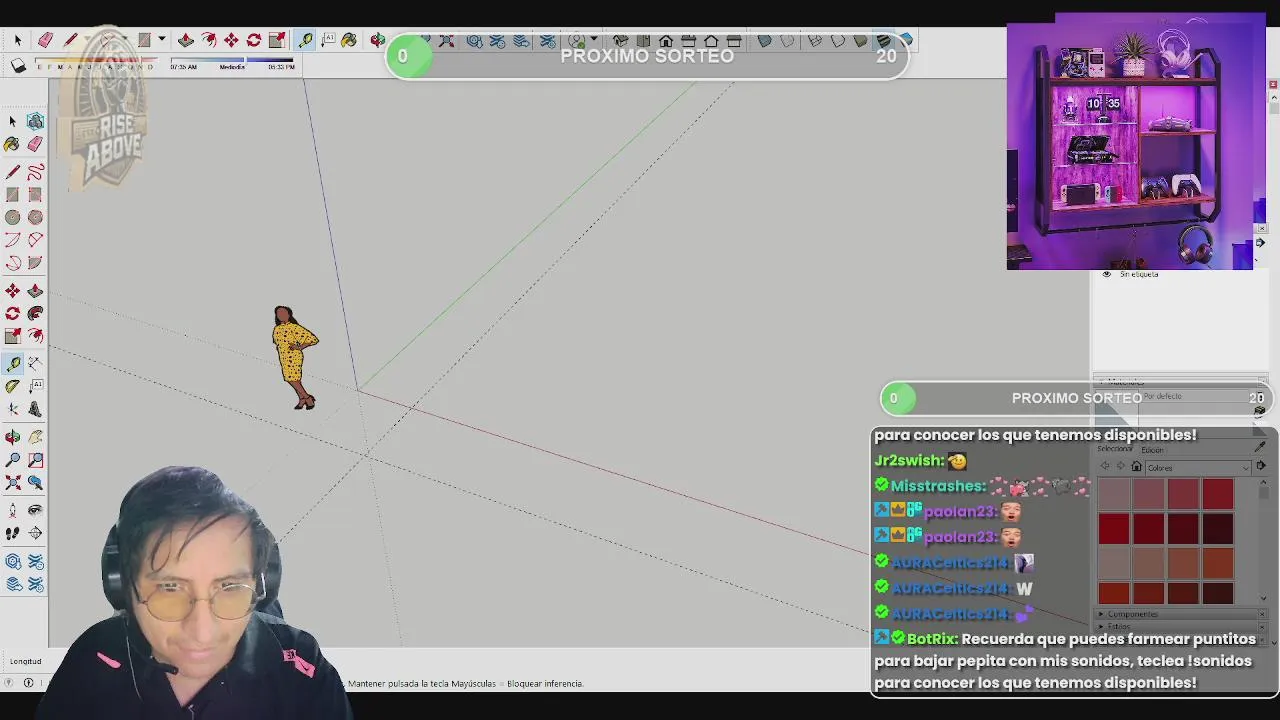Select the Tape Measure in left toolbar
The height and width of the screenshot is (720, 1280).
click(13, 363)
